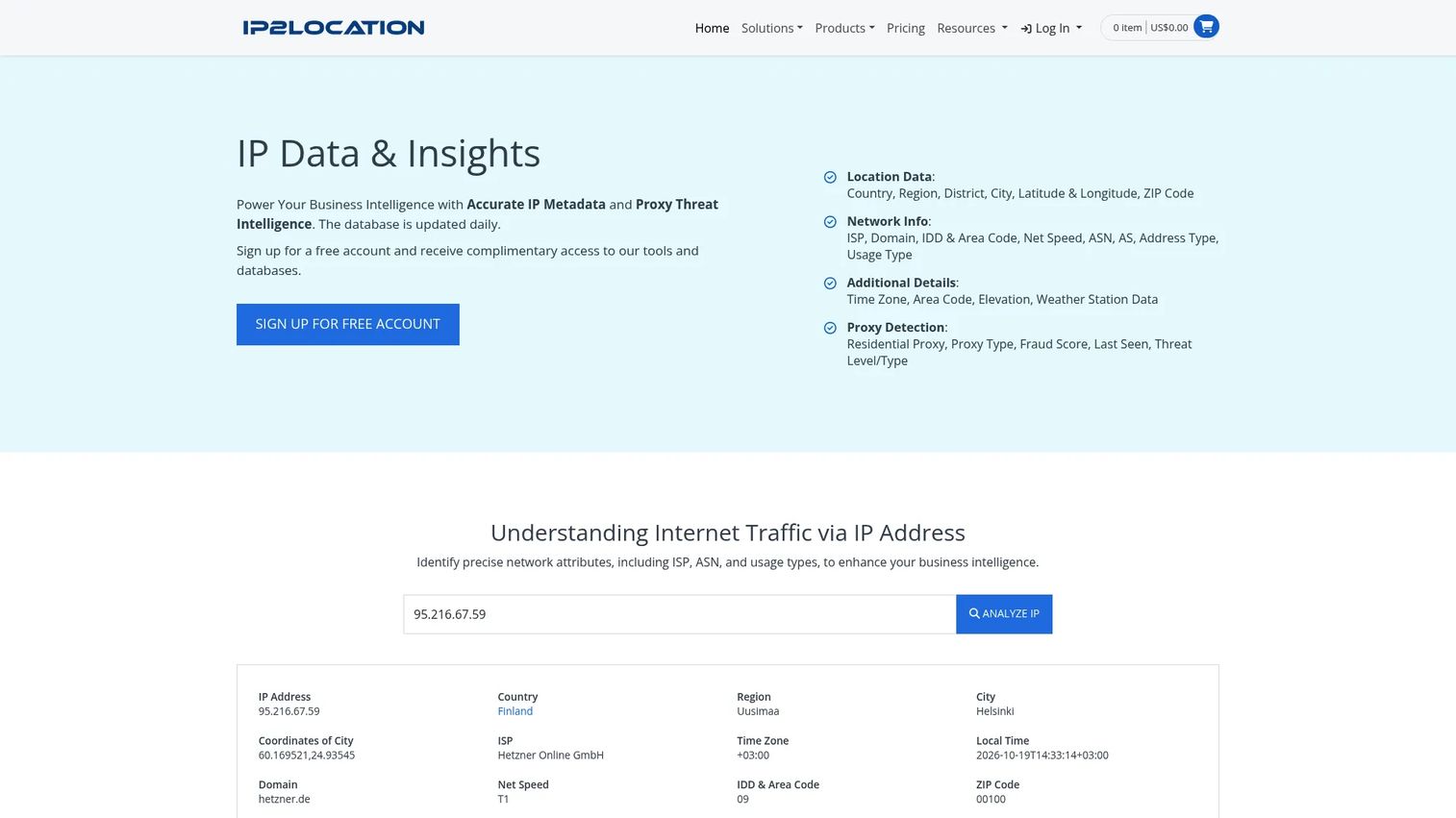Image resolution: width=1456 pixels, height=818 pixels.
Task: Click the ISP value Hetzner Online GmbH
Action: pyautogui.click(x=550, y=756)
